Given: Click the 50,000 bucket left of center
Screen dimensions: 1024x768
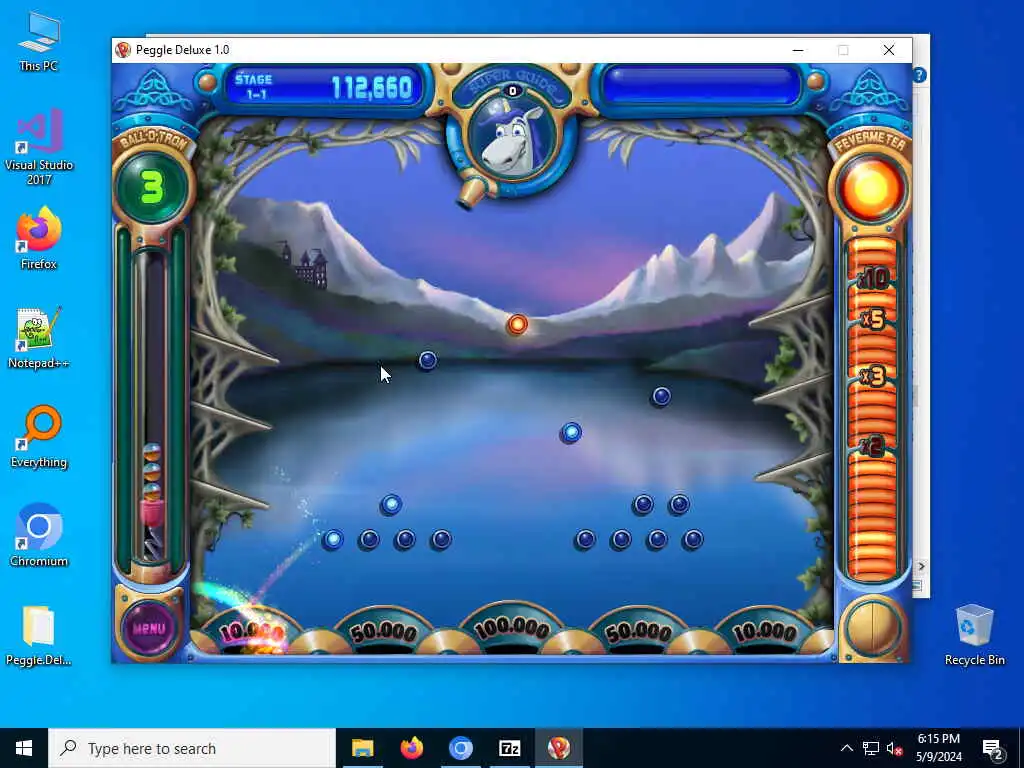Looking at the screenshot, I should (x=384, y=632).
